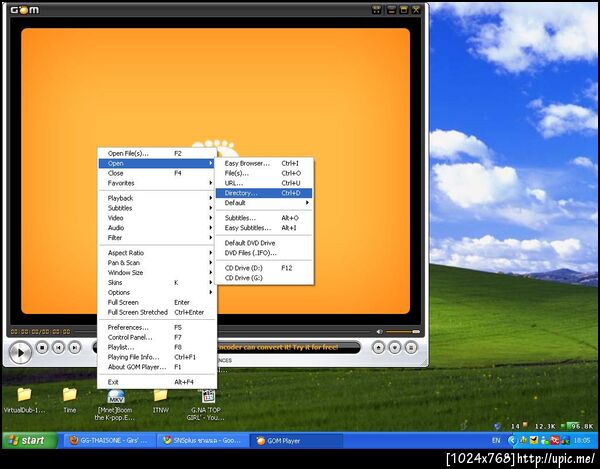Open the ITNW folder on desktop
The height and width of the screenshot is (469, 600).
pos(160,401)
